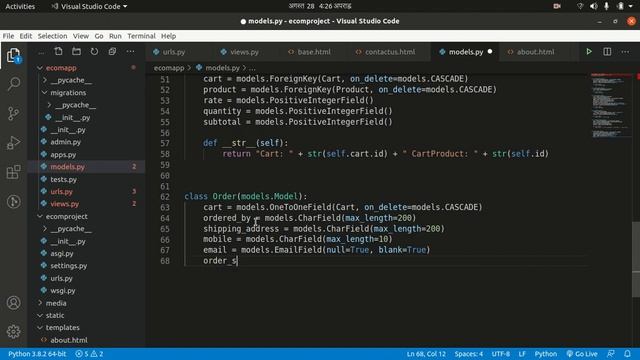Change the Python language mode

[546, 353]
